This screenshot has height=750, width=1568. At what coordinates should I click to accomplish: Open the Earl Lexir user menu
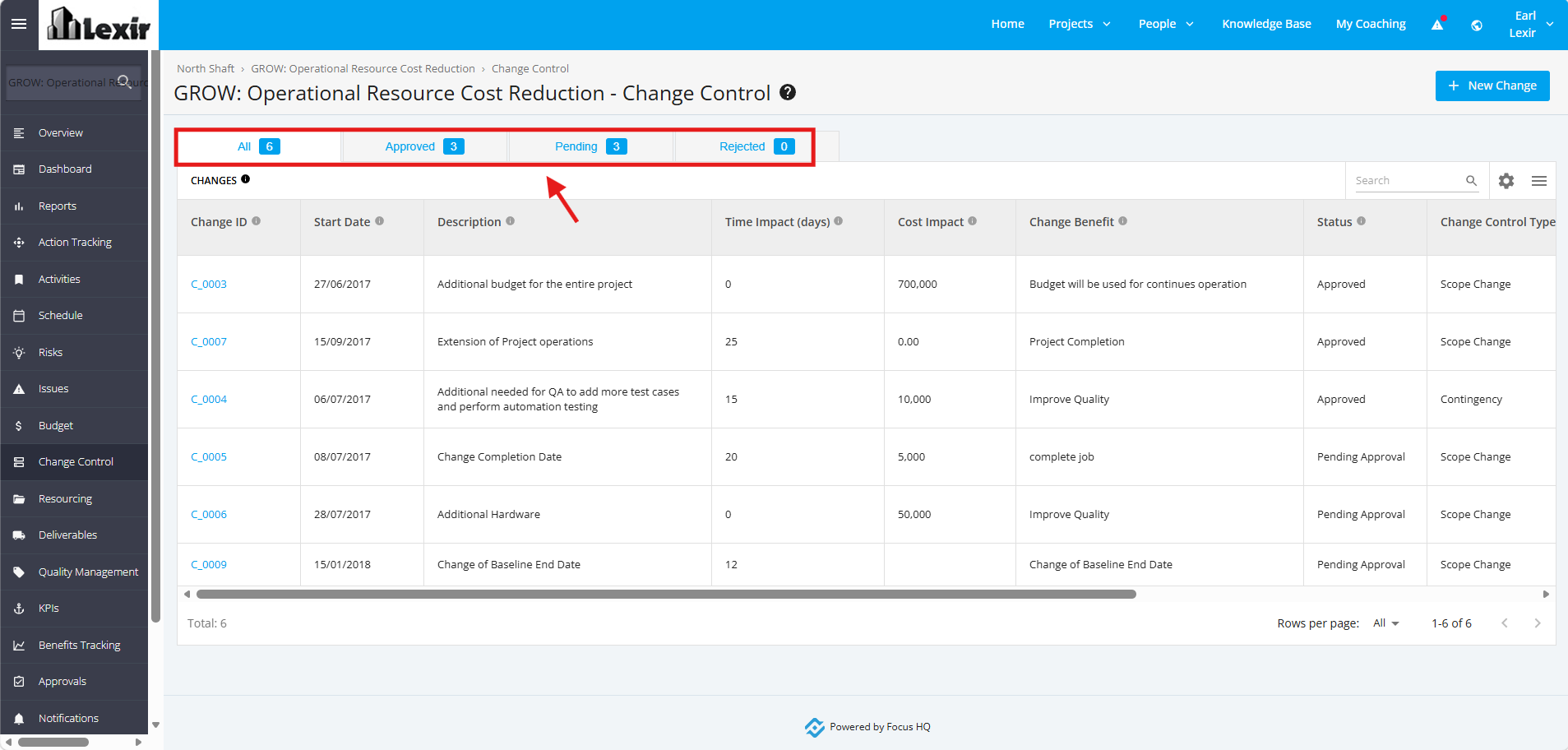[1531, 25]
